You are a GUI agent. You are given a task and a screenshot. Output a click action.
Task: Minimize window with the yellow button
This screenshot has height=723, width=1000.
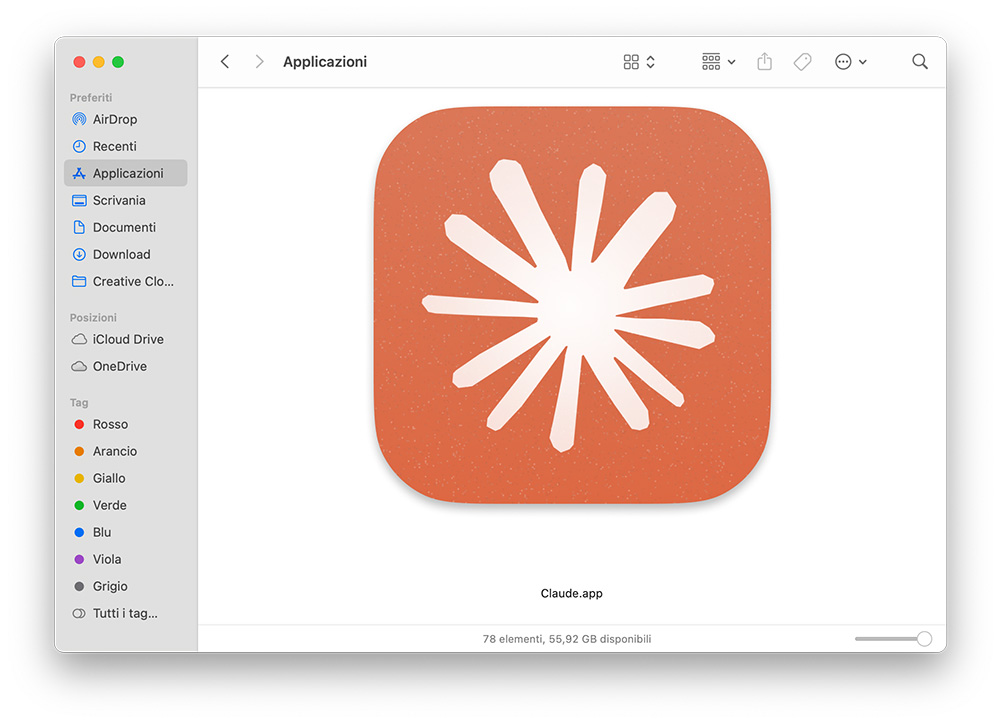tap(98, 62)
